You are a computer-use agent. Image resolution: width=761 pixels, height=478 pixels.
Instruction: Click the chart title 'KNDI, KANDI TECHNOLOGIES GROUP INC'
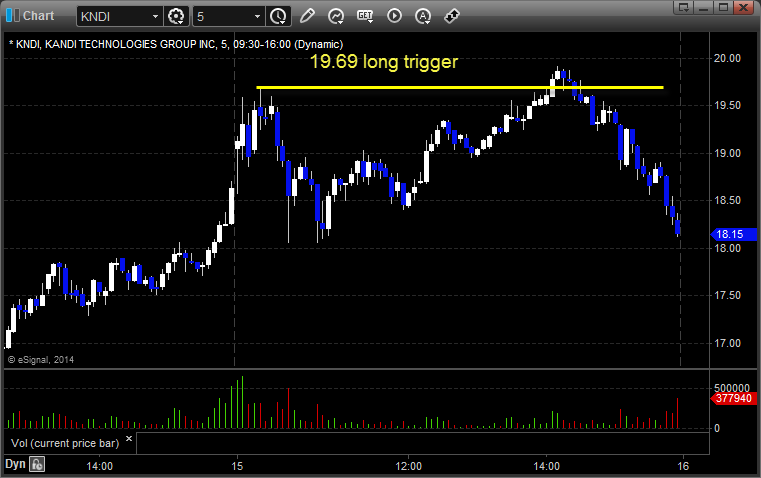click(116, 44)
